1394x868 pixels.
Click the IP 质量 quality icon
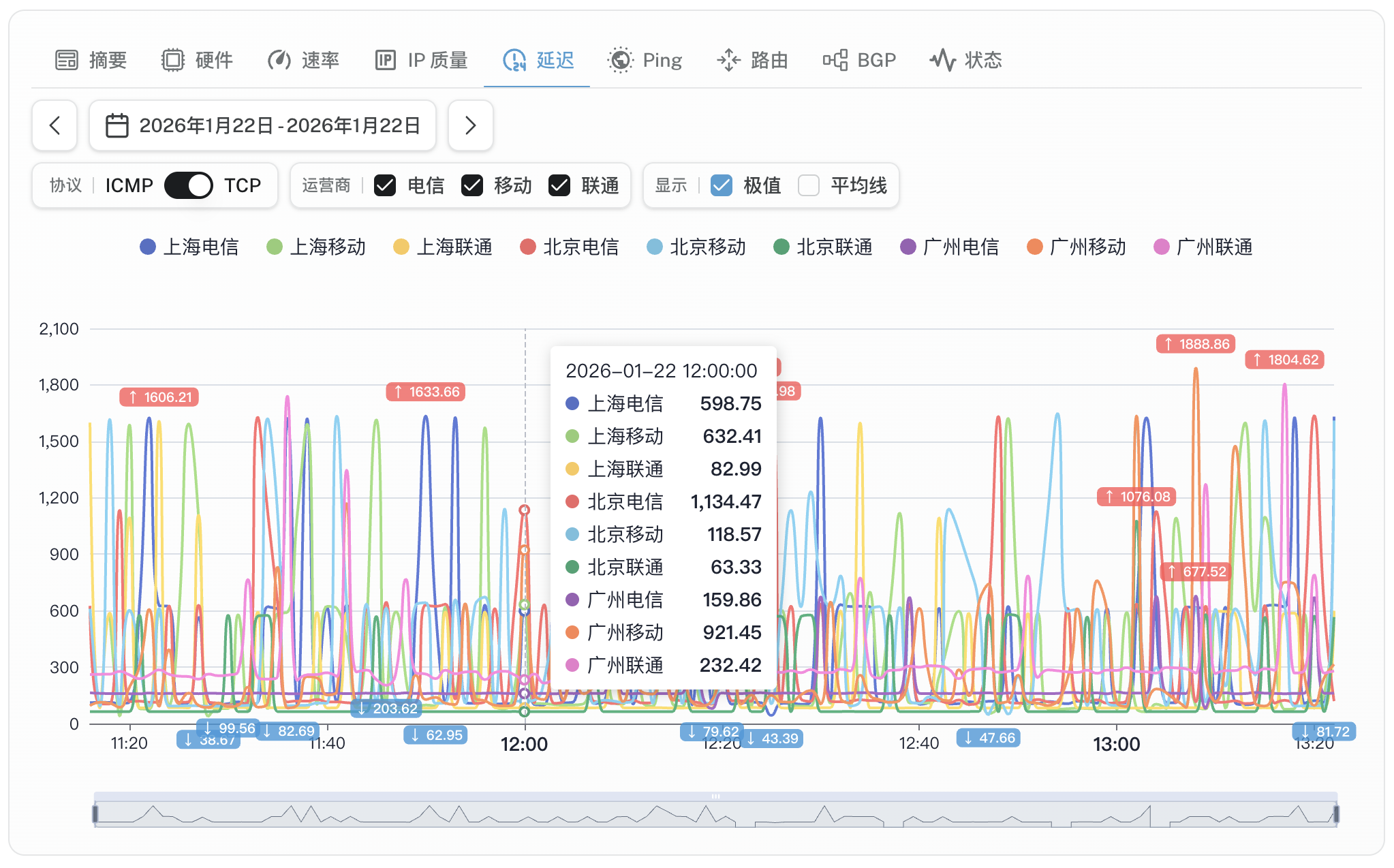point(386,60)
